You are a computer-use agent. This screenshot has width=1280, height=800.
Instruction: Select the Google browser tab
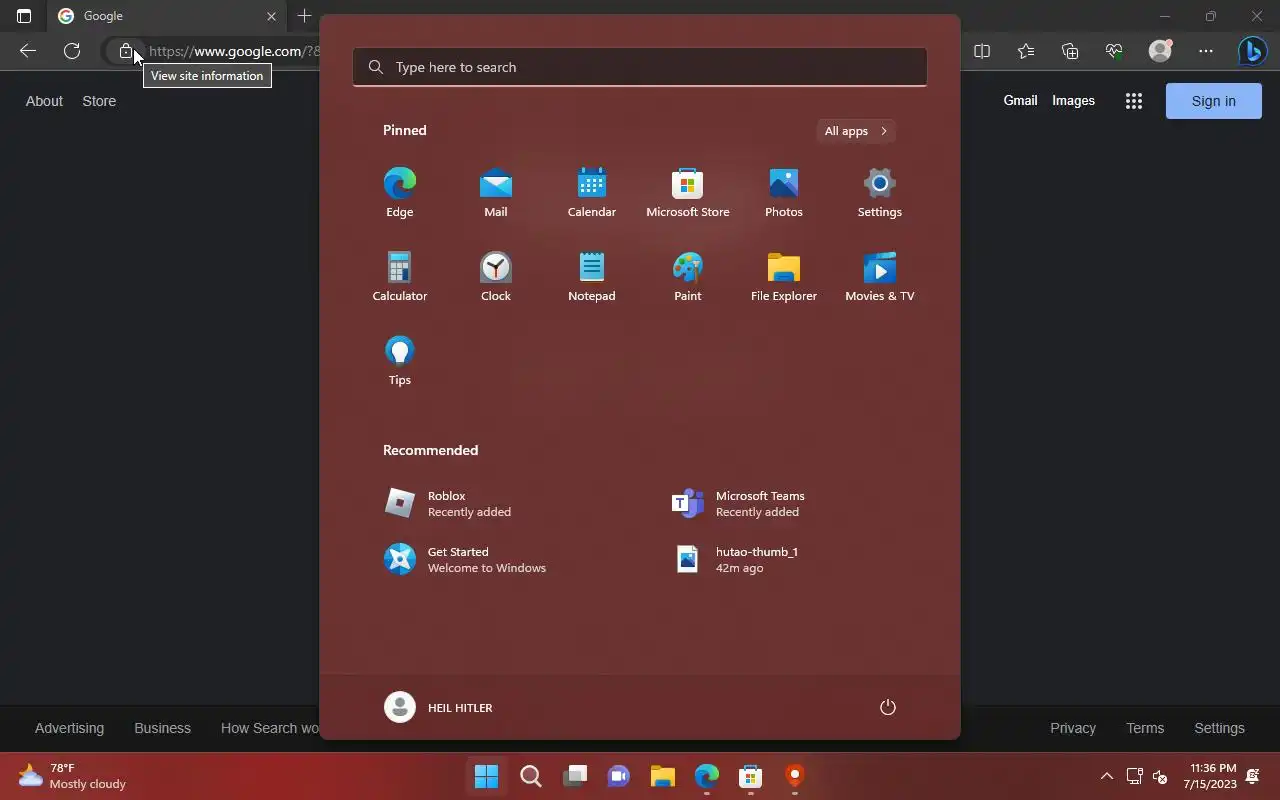pos(167,16)
